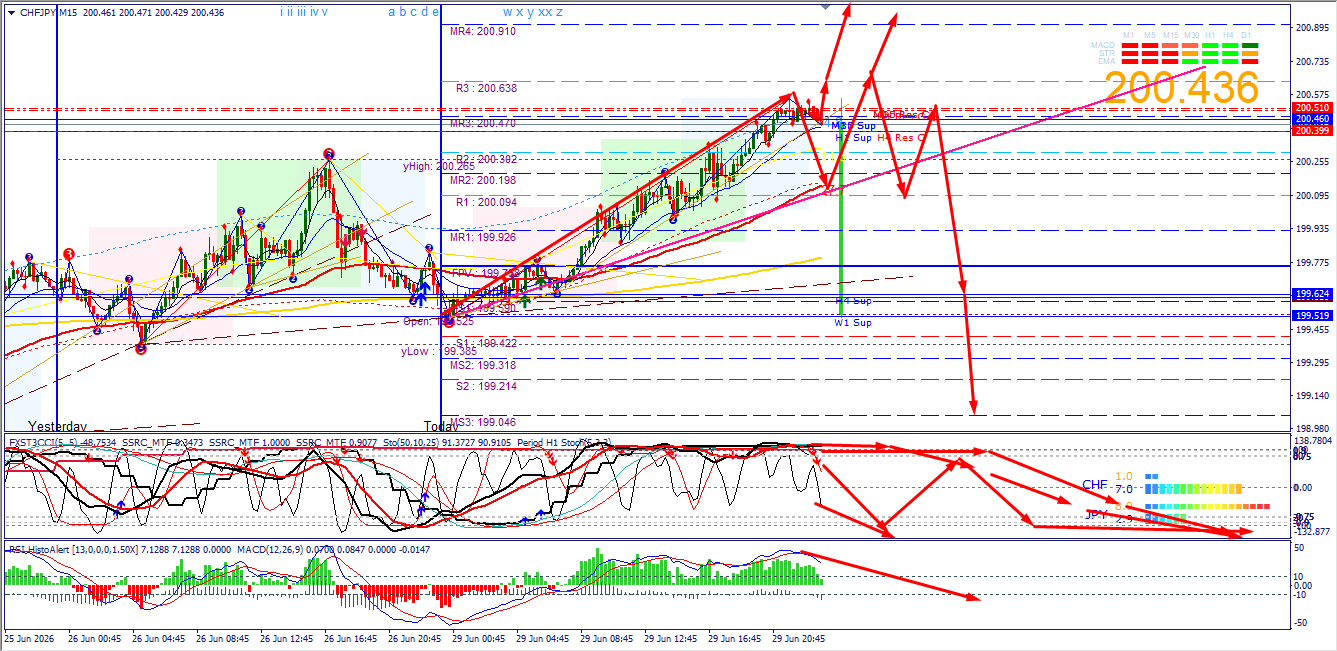Click the red circle marker numbered 3

(x=68, y=254)
